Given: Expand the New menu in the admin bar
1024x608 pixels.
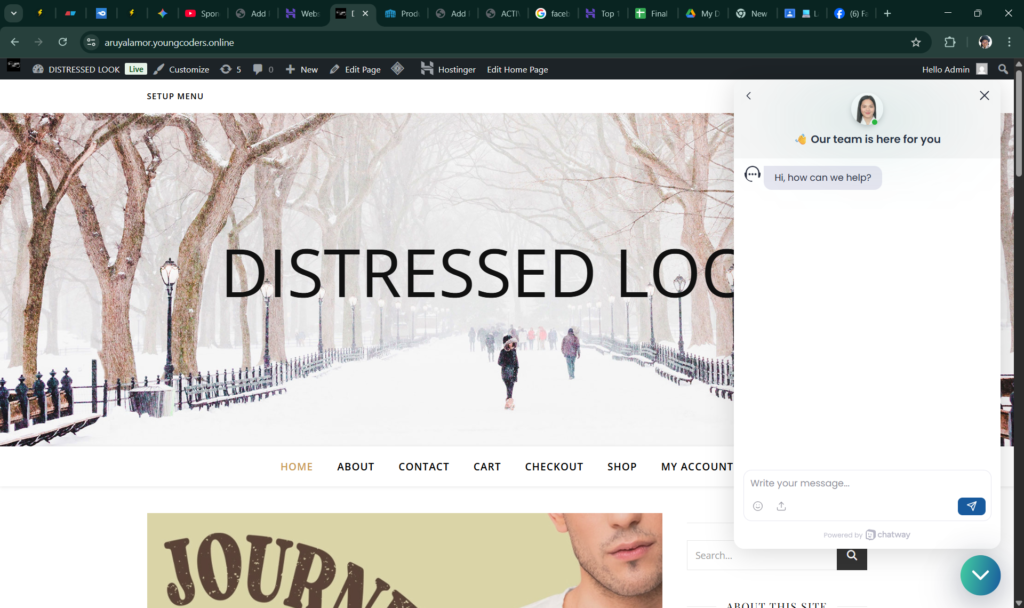Looking at the screenshot, I should tap(301, 68).
